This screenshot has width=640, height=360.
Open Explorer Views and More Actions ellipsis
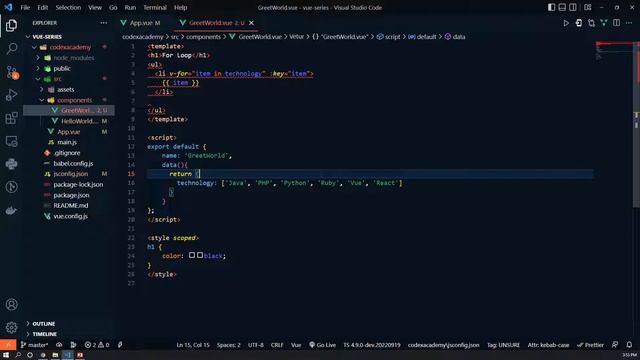tap(104, 23)
